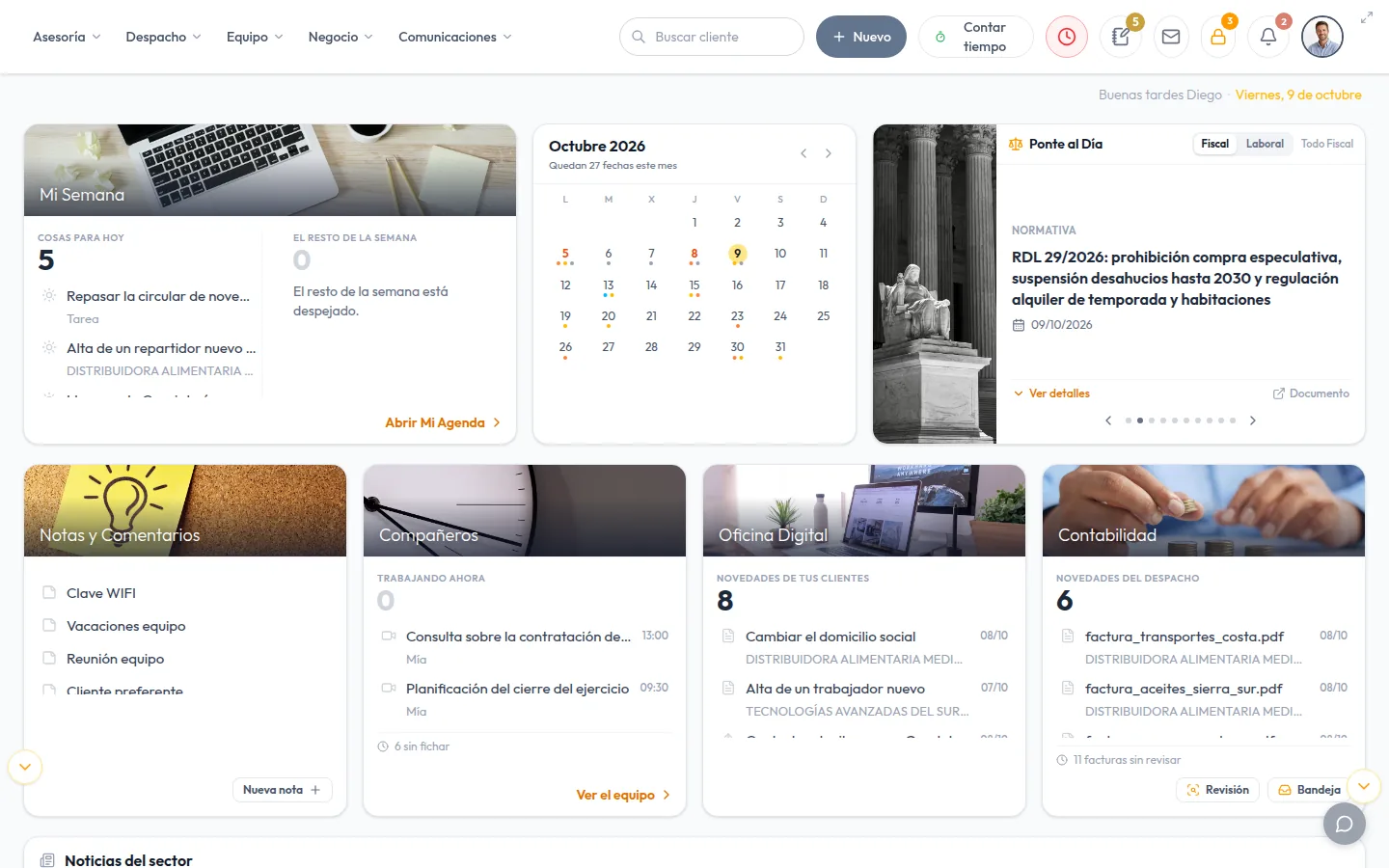Open the Bandeja button

[x=1308, y=790]
